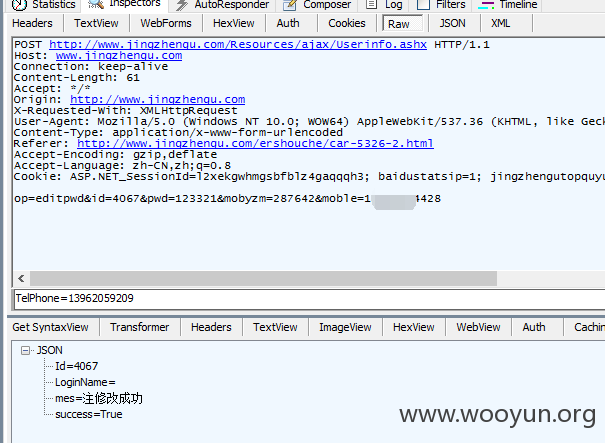Click the TelPhone=13962059209 search field
This screenshot has height=443, width=605.
point(309,299)
